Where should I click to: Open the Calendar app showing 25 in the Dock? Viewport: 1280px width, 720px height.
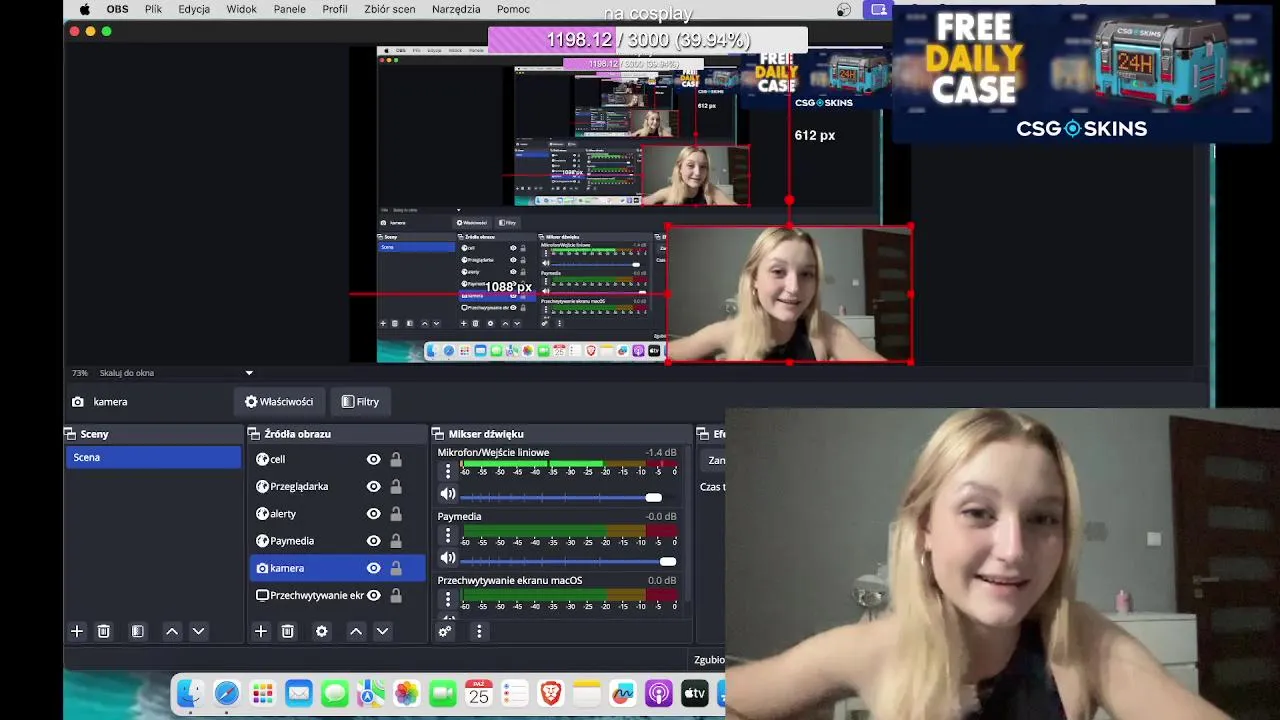pyautogui.click(x=479, y=694)
